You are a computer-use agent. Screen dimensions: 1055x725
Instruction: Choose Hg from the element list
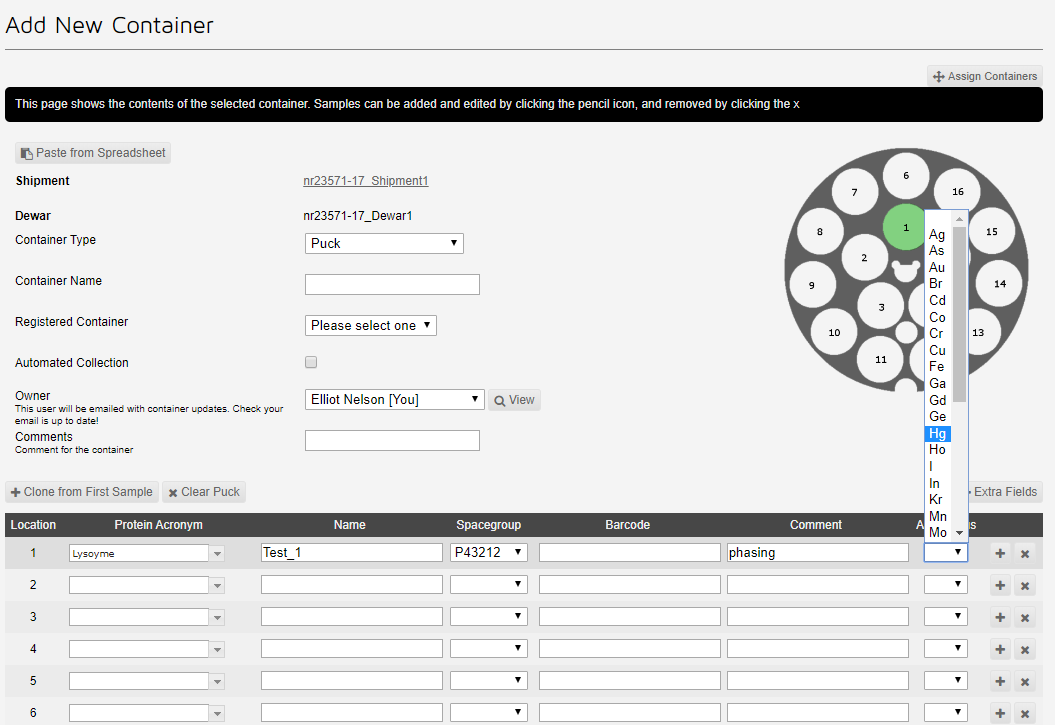click(938, 434)
